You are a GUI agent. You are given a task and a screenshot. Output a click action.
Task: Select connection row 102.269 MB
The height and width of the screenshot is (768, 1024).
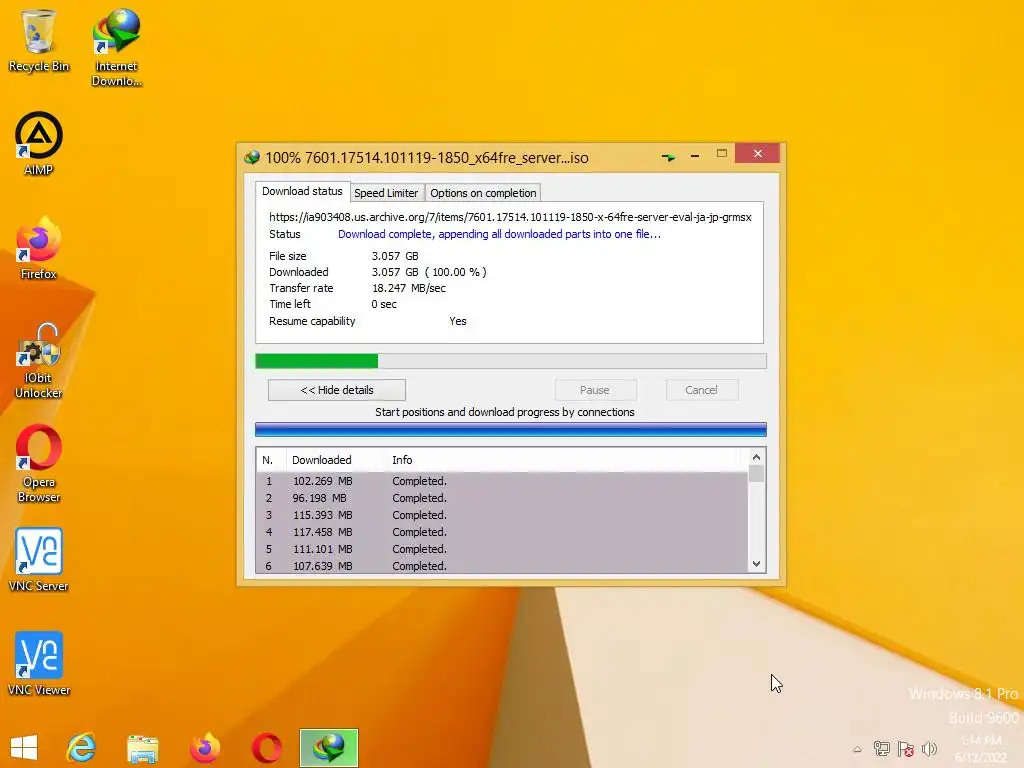(x=502, y=481)
